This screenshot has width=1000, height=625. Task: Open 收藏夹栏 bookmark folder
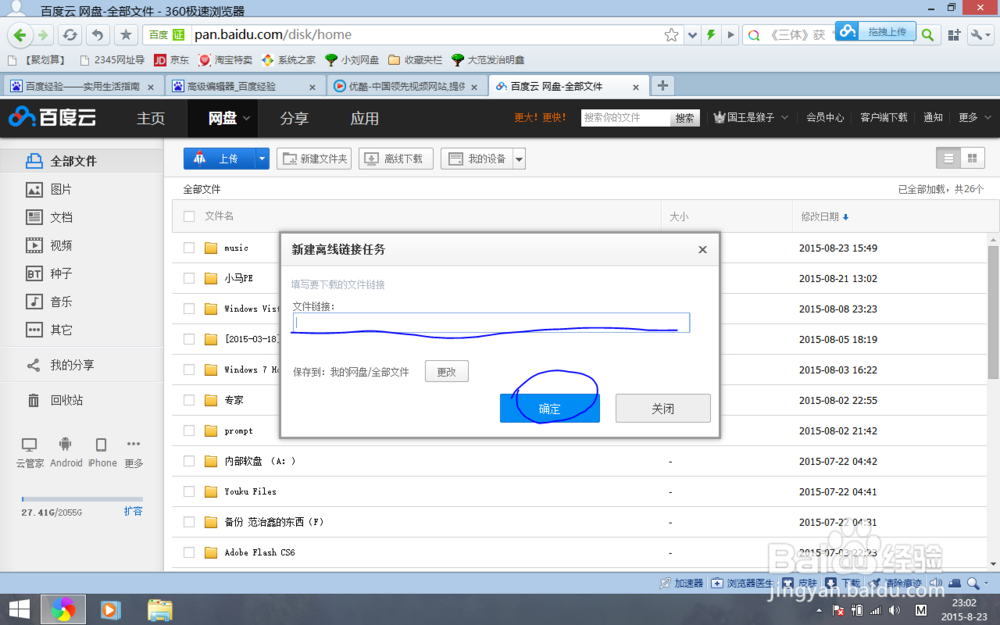tap(415, 60)
